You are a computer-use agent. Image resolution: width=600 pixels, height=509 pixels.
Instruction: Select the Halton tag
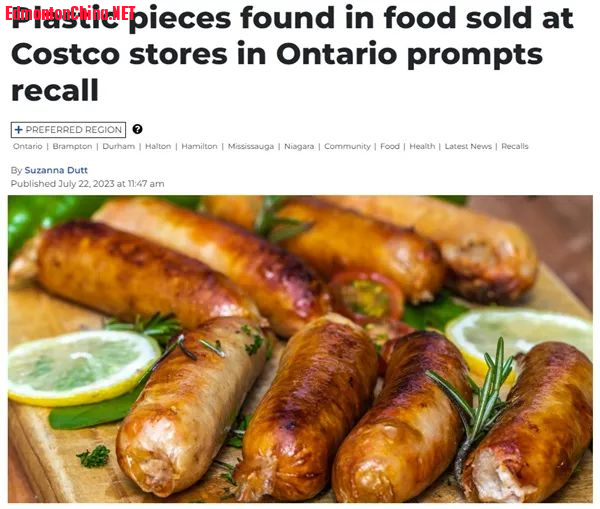(158, 146)
